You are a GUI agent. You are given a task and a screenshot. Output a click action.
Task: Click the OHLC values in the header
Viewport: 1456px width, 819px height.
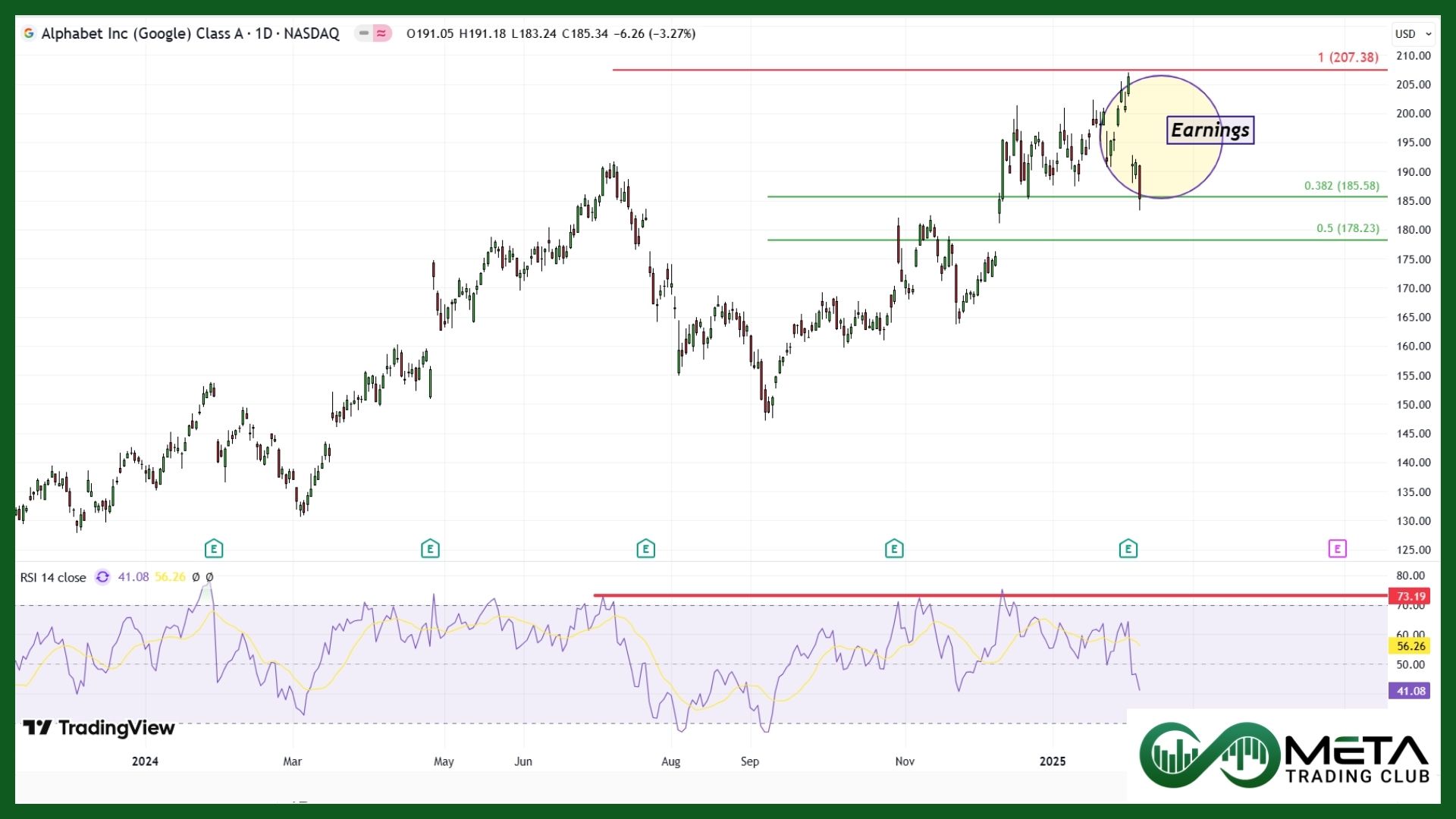[x=551, y=33]
